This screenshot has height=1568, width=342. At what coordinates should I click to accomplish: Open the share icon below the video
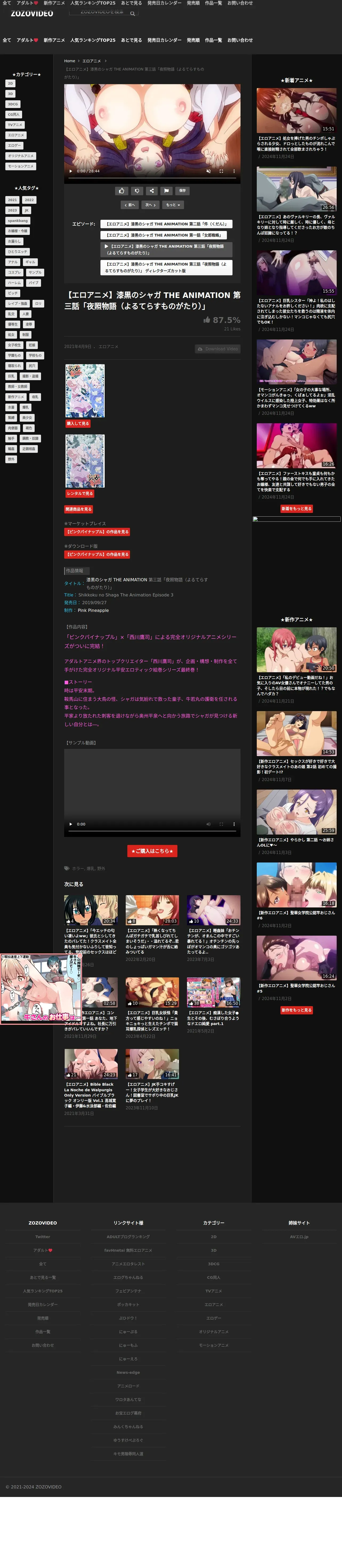tap(152, 190)
